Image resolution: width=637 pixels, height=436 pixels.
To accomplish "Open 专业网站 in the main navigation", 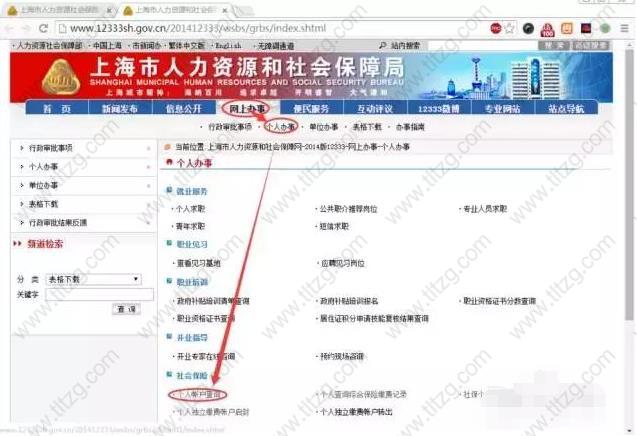I will coord(503,108).
